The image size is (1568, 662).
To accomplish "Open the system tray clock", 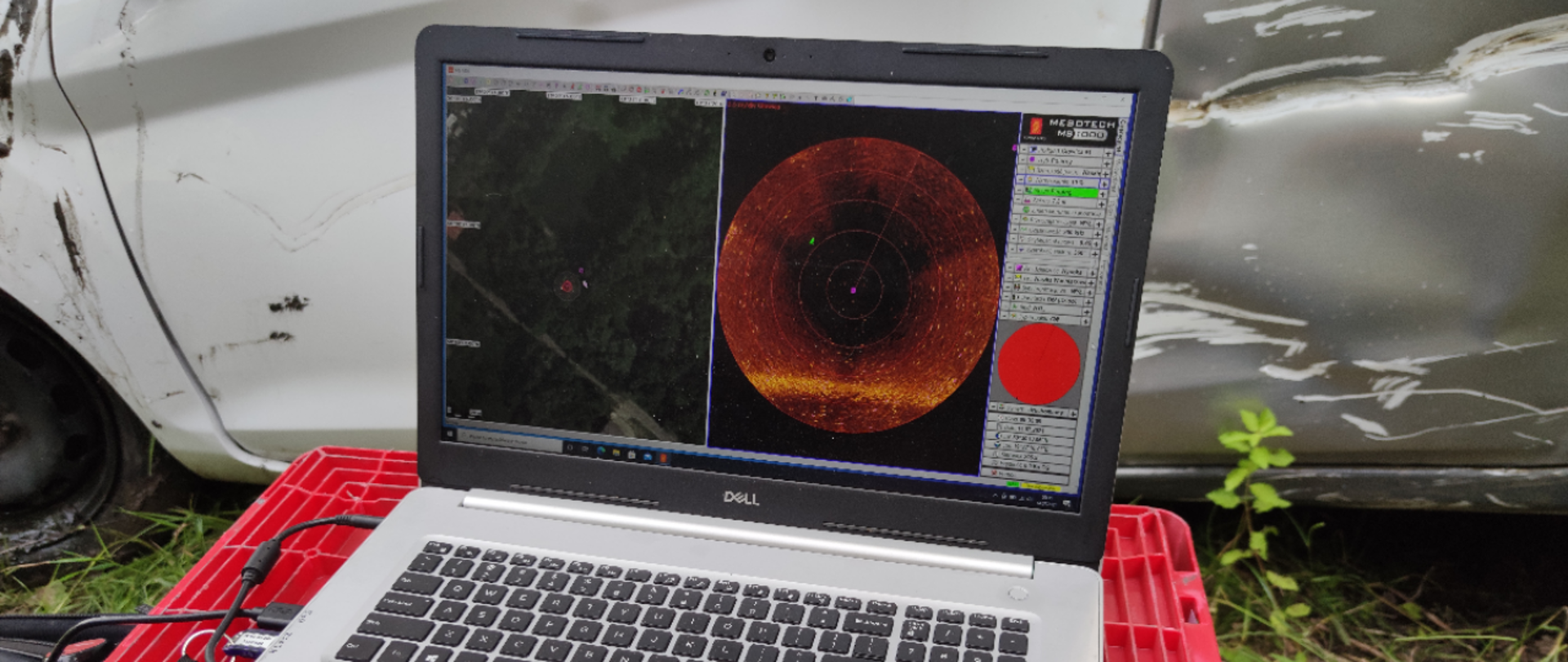I will coord(1048,499).
